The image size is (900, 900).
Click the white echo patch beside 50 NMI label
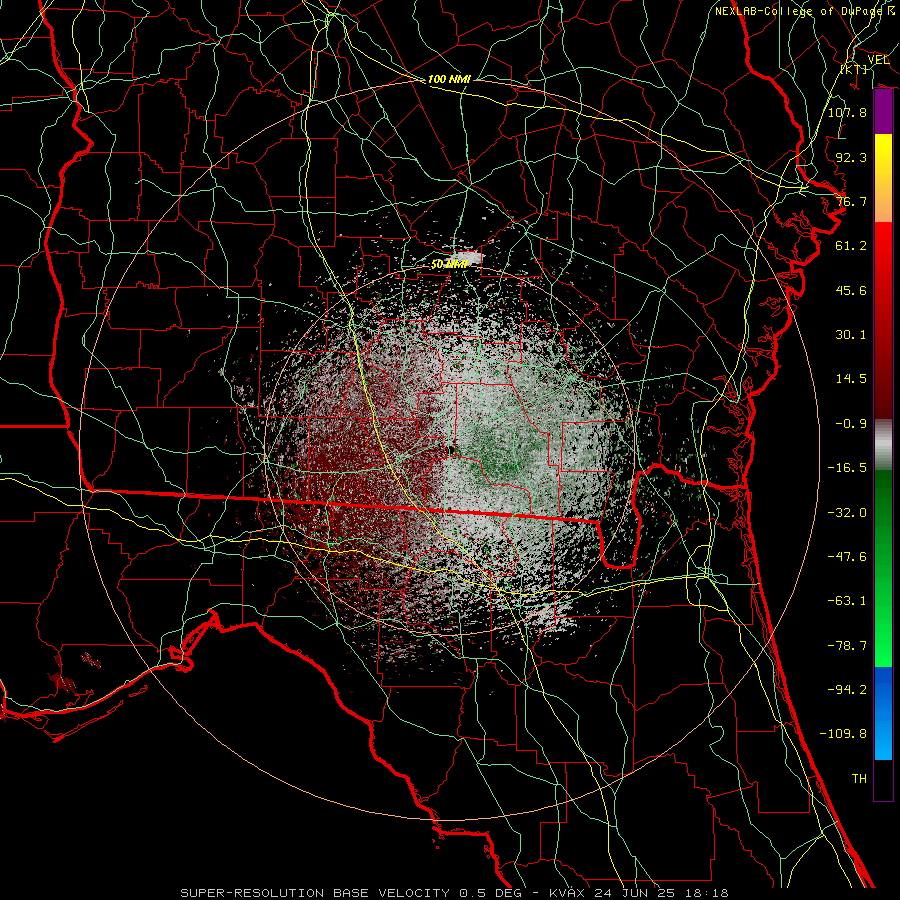click(x=467, y=257)
